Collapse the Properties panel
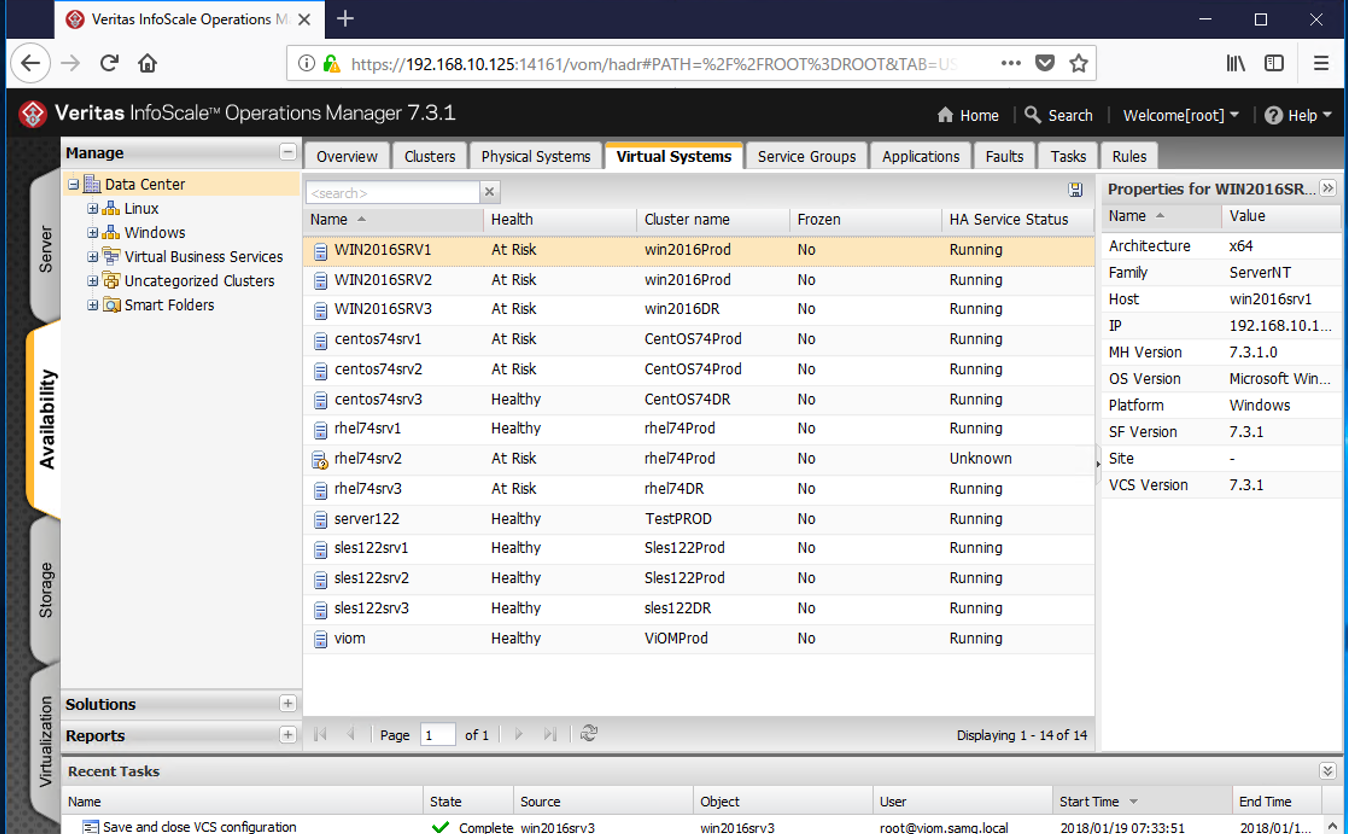Screen dimensions: 1348x834 (x=1328, y=188)
